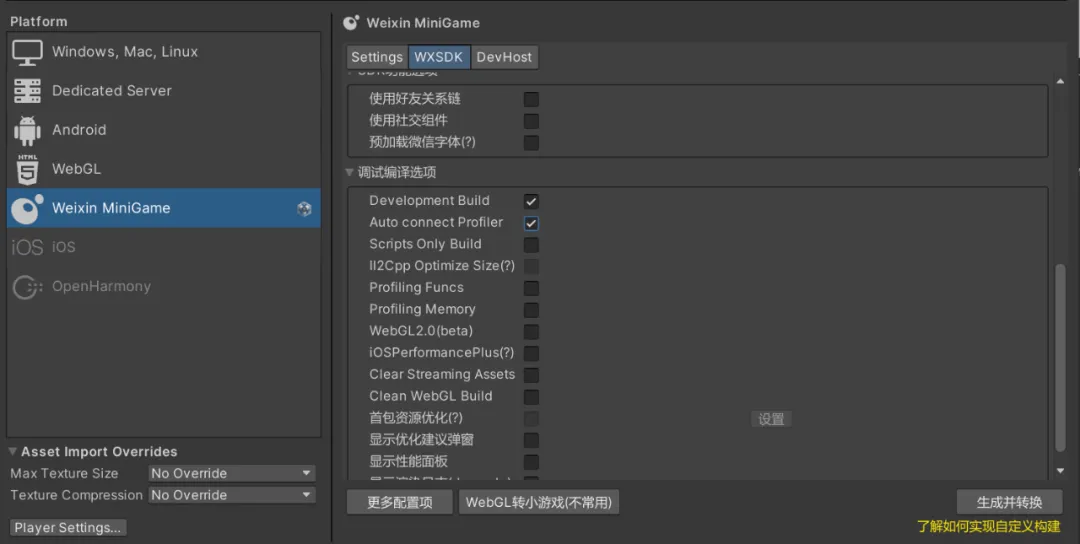Click the Weixin MiniGame header icon
The image size is (1080, 544).
351,23
